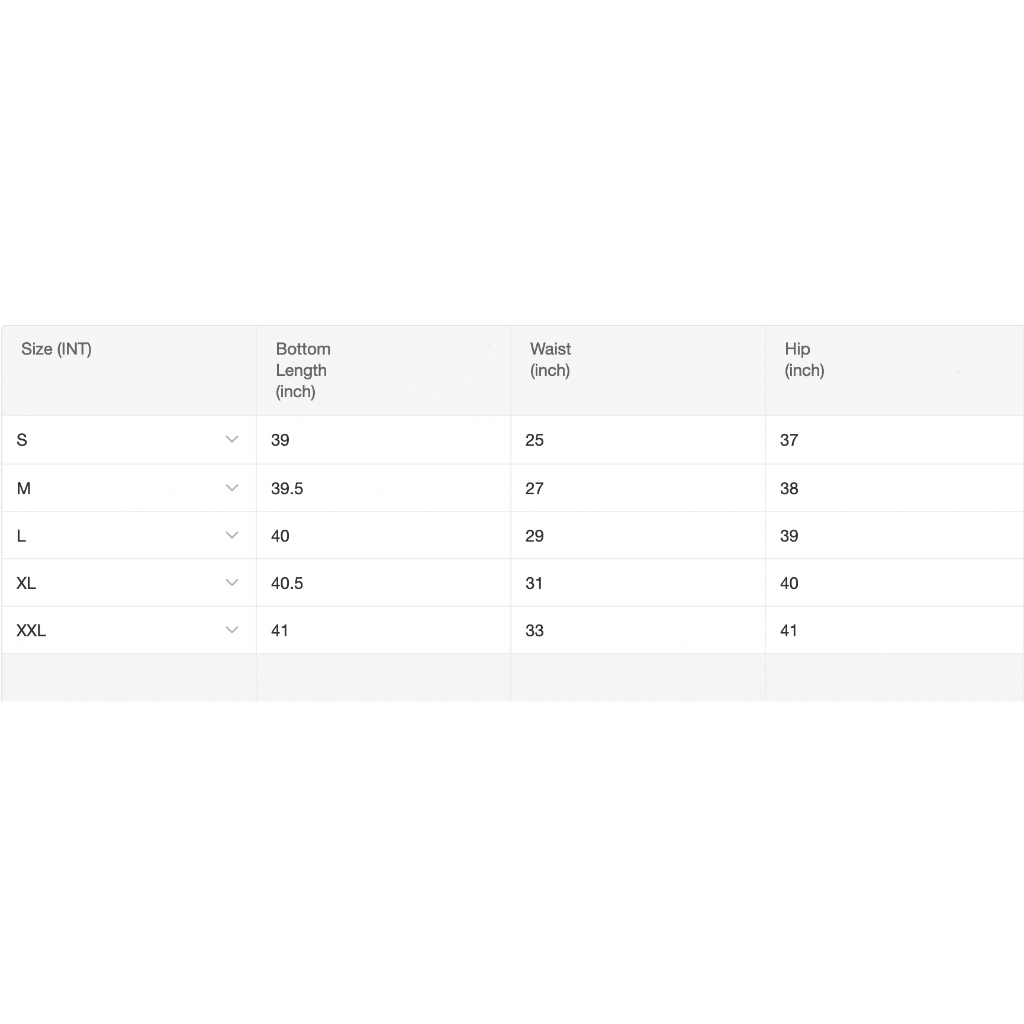1024x1024 pixels.
Task: Click waist value 29 for L
Action: pyautogui.click(x=534, y=536)
